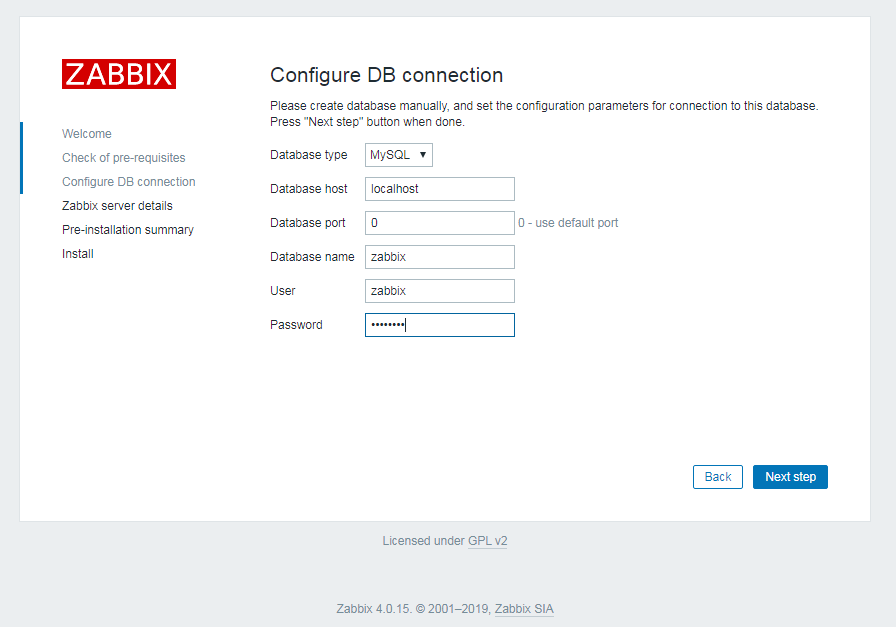This screenshot has width=896, height=627.
Task: Open the GPL v2 license link
Action: (488, 540)
